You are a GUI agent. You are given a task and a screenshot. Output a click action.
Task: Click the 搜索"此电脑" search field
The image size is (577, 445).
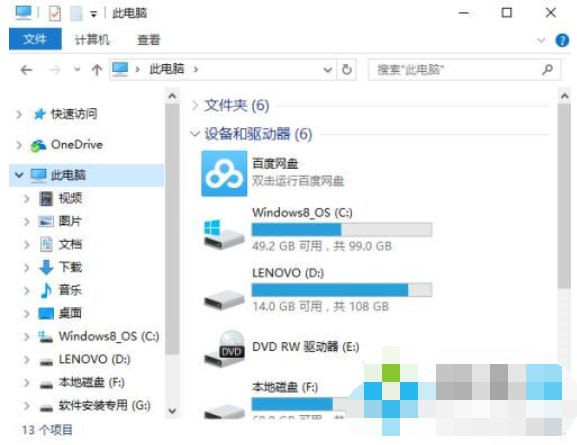(456, 69)
